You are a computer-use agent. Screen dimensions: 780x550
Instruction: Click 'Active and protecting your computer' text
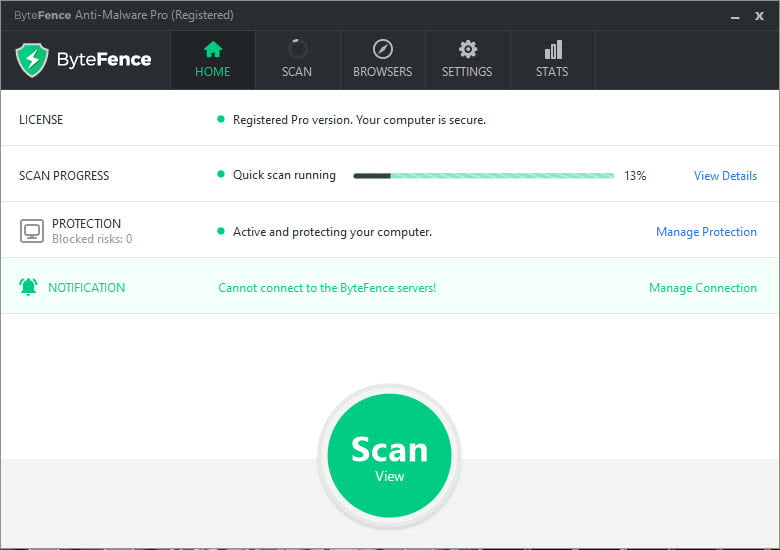(332, 232)
